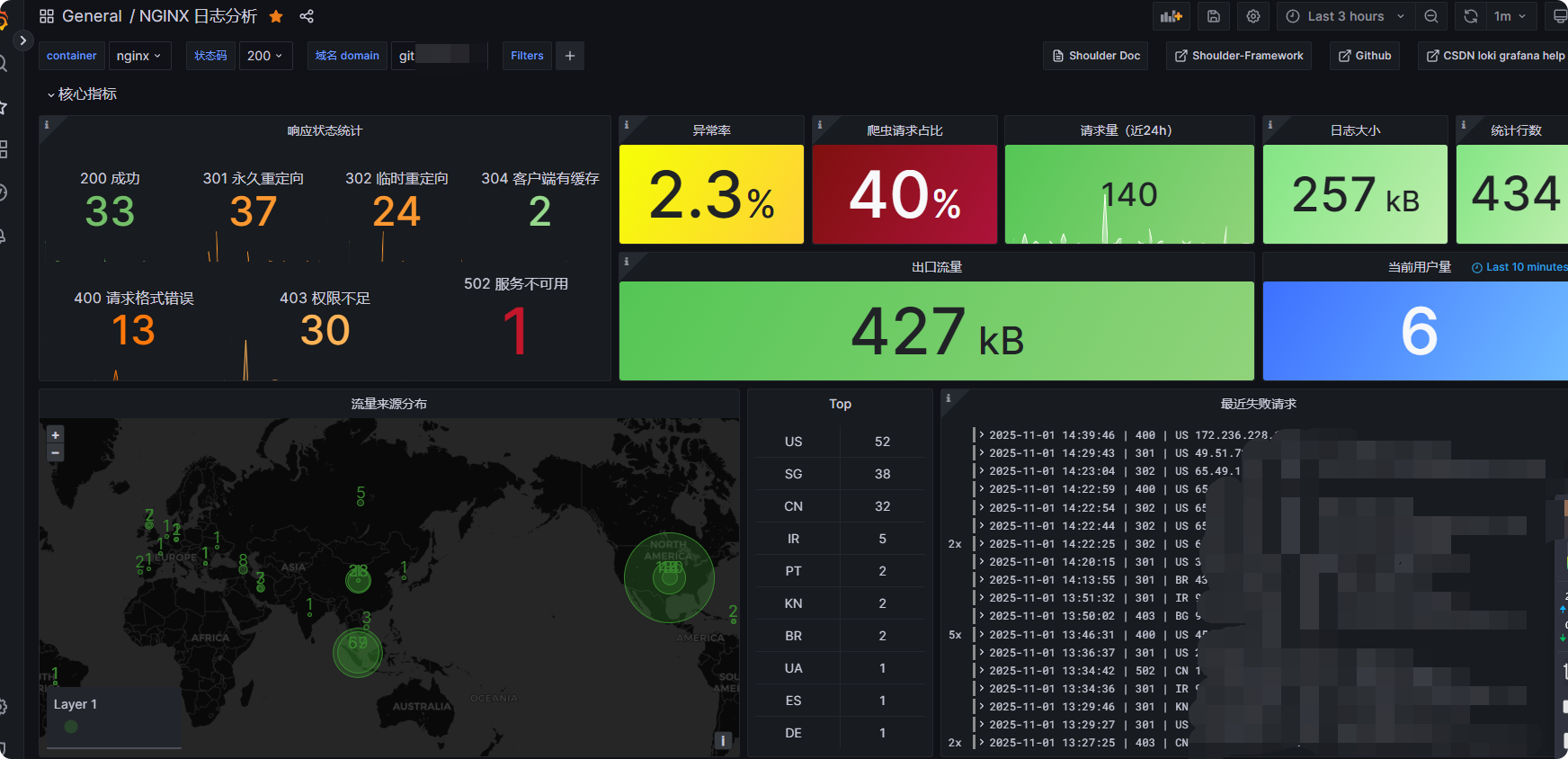The image size is (1568, 759).
Task: Click the yellow 2.3% error rate stat
Action: 711,194
